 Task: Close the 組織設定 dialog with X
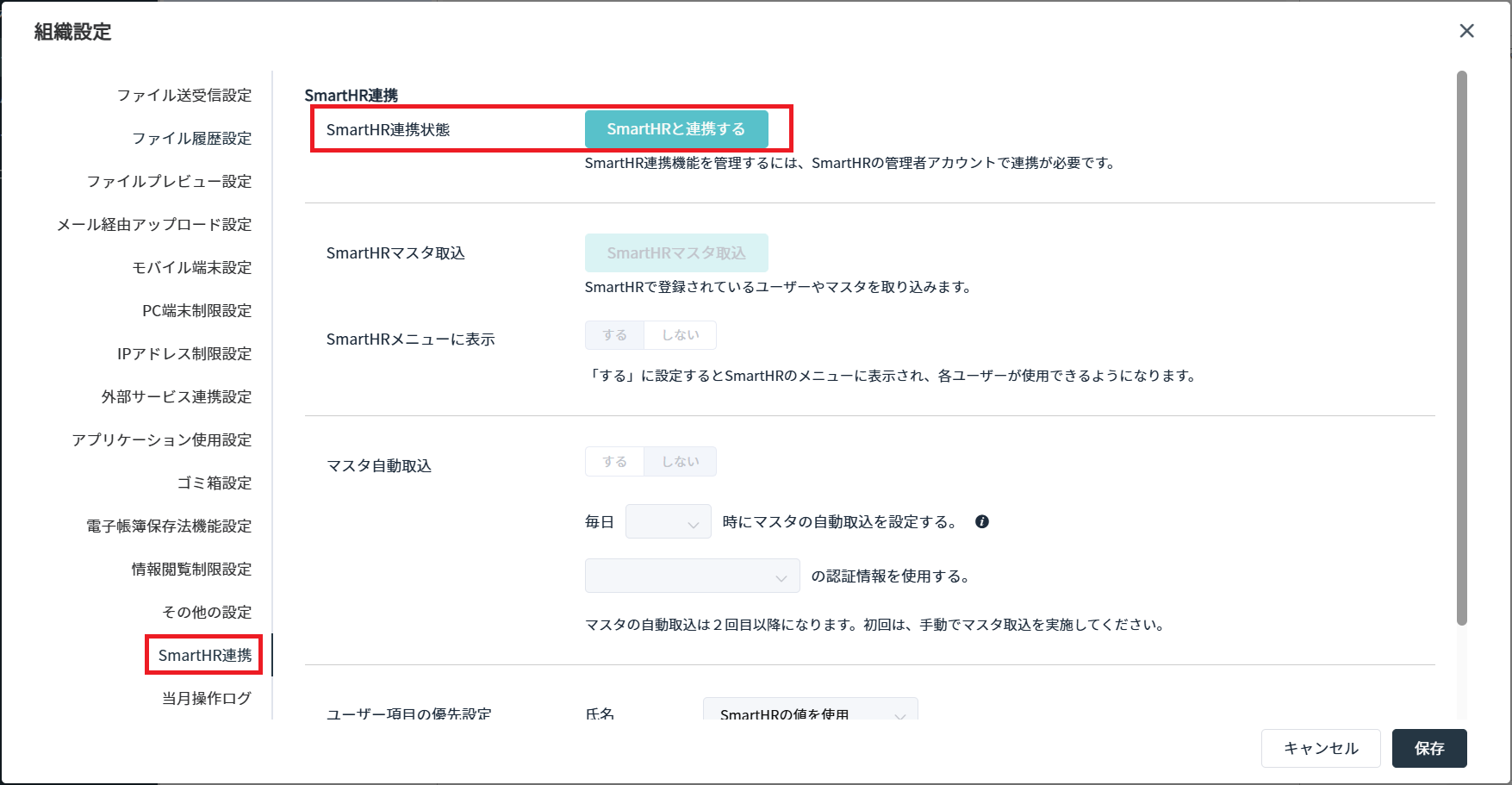click(1466, 31)
